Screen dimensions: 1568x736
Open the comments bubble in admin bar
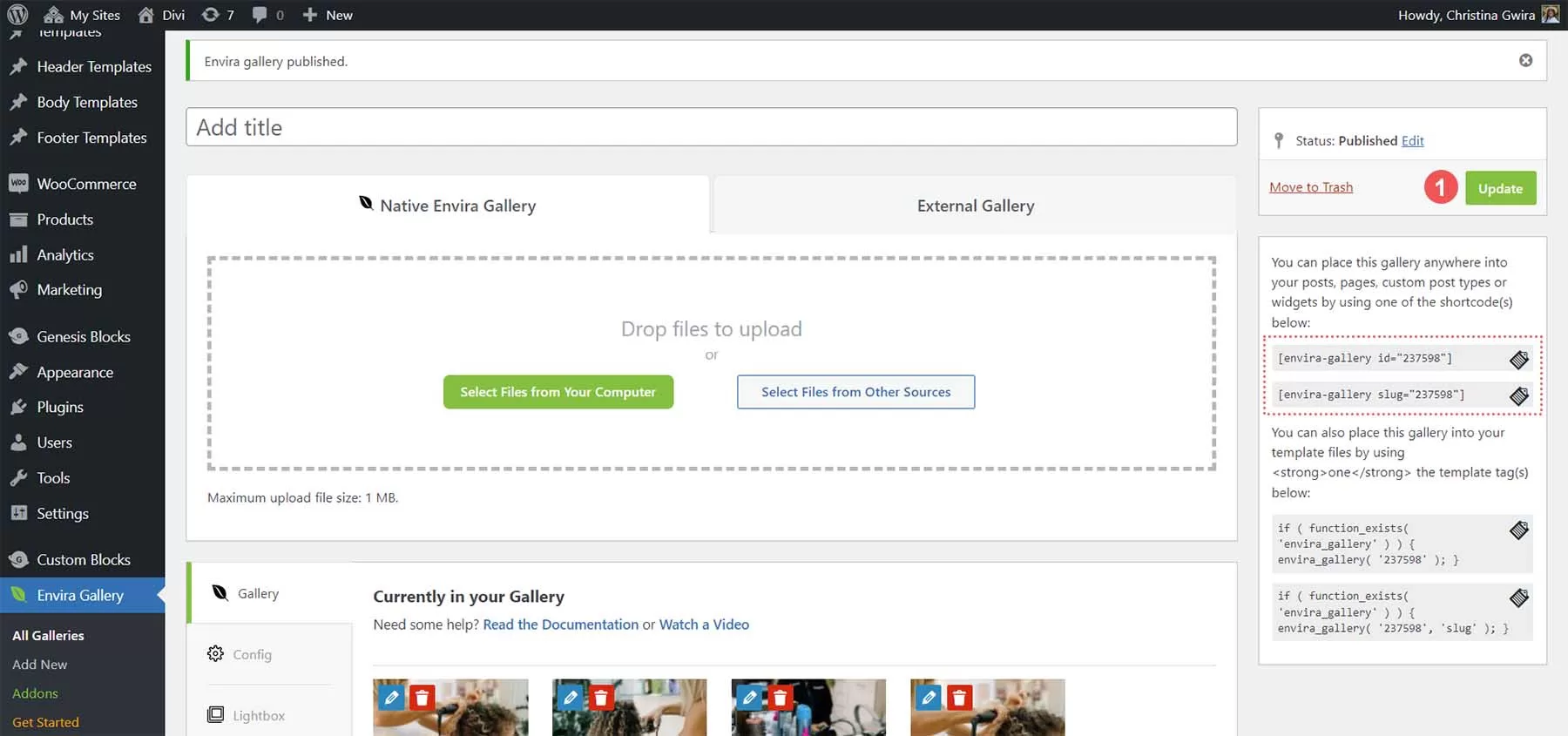pos(267,15)
